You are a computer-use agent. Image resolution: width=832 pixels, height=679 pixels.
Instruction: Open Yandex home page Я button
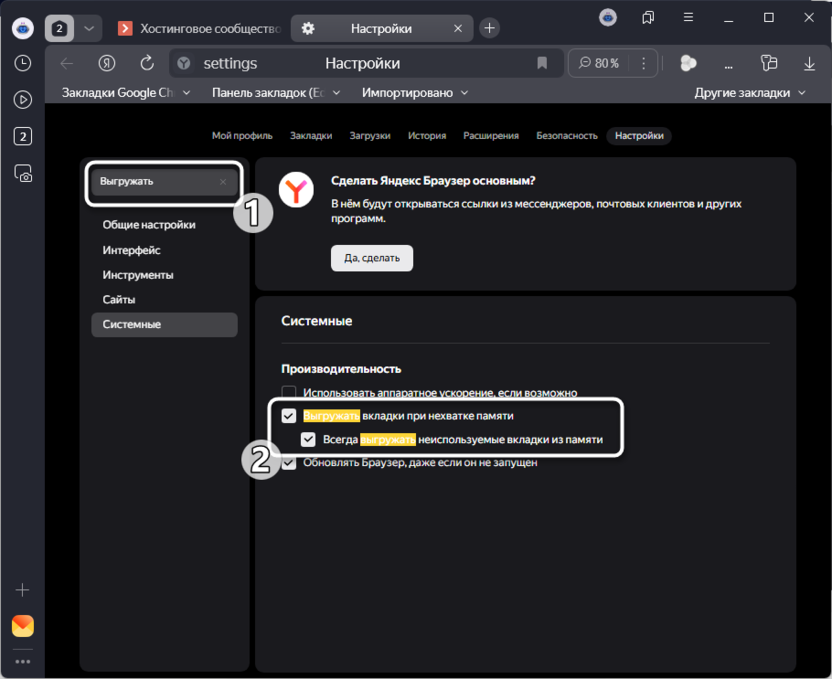coord(107,64)
